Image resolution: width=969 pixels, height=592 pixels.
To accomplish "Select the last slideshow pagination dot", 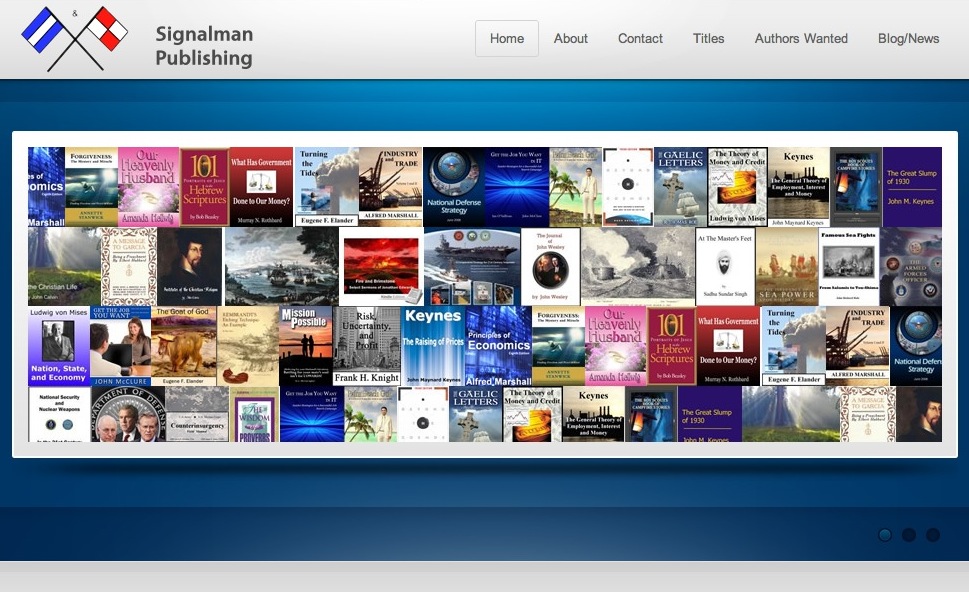I will coord(933,535).
